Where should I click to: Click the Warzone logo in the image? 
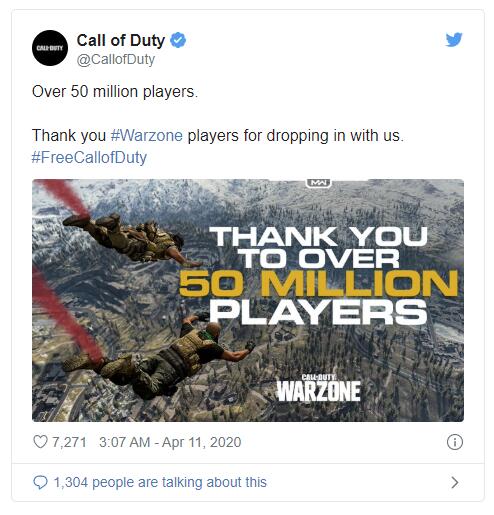click(x=319, y=388)
